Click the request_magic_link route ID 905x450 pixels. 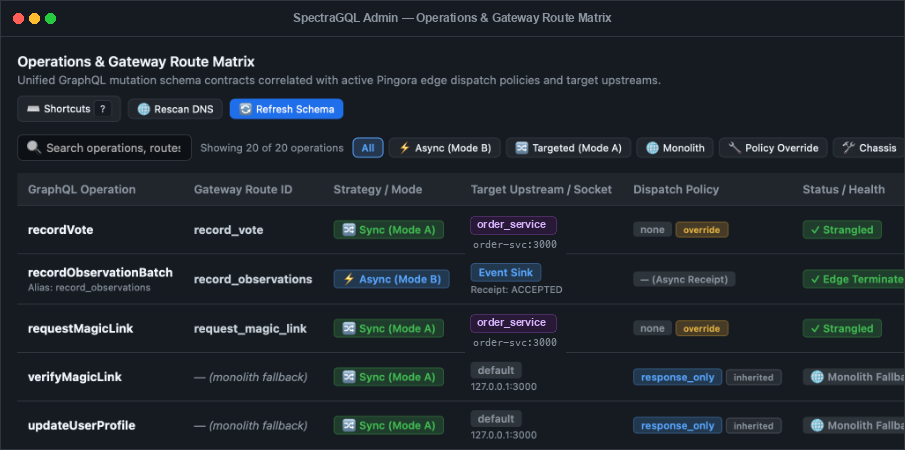[x=250, y=328]
